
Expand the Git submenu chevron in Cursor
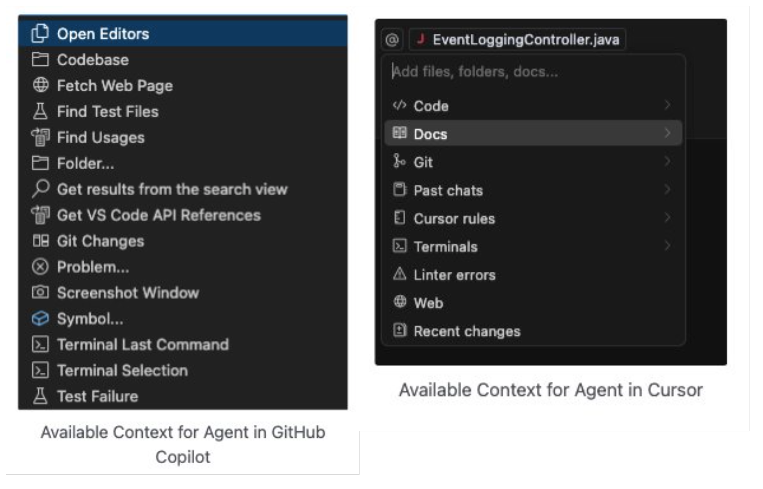(668, 161)
